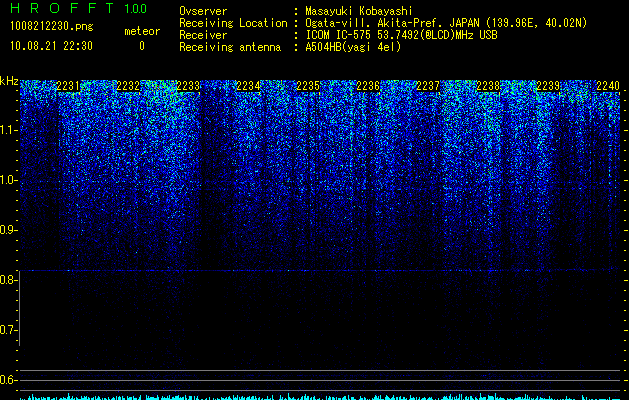
Task: Click the 1.1 kHz axis label
Action: 9,130
